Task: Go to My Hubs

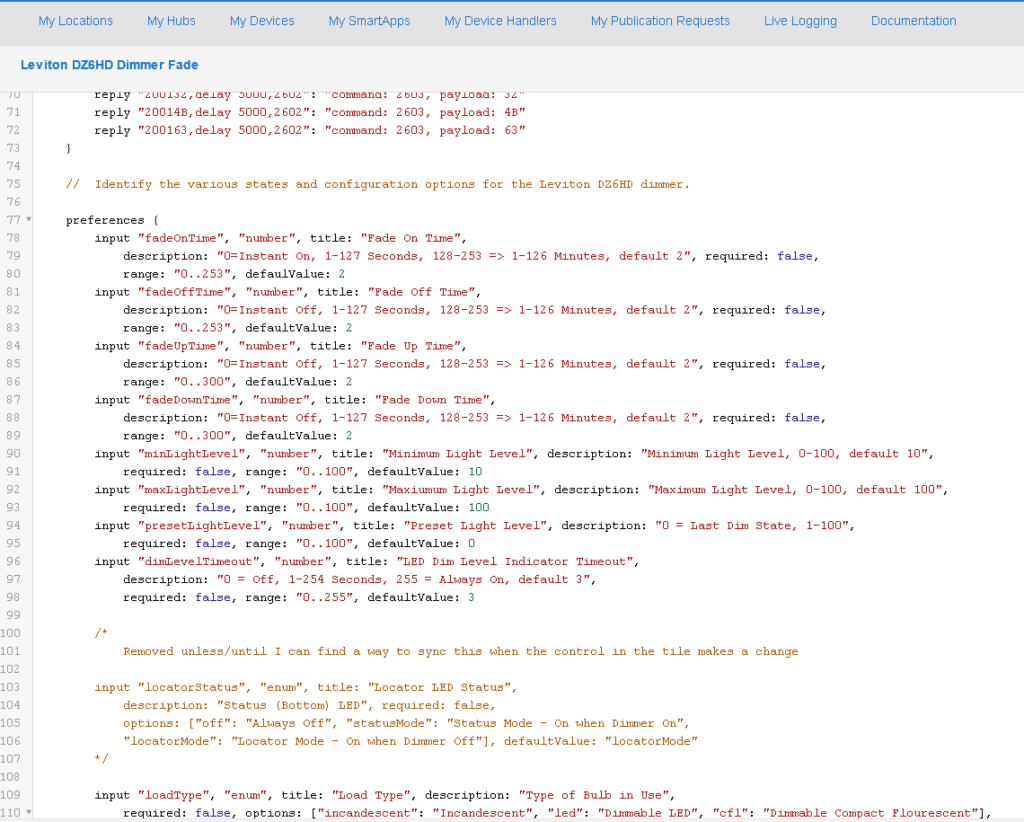Action: tap(171, 21)
